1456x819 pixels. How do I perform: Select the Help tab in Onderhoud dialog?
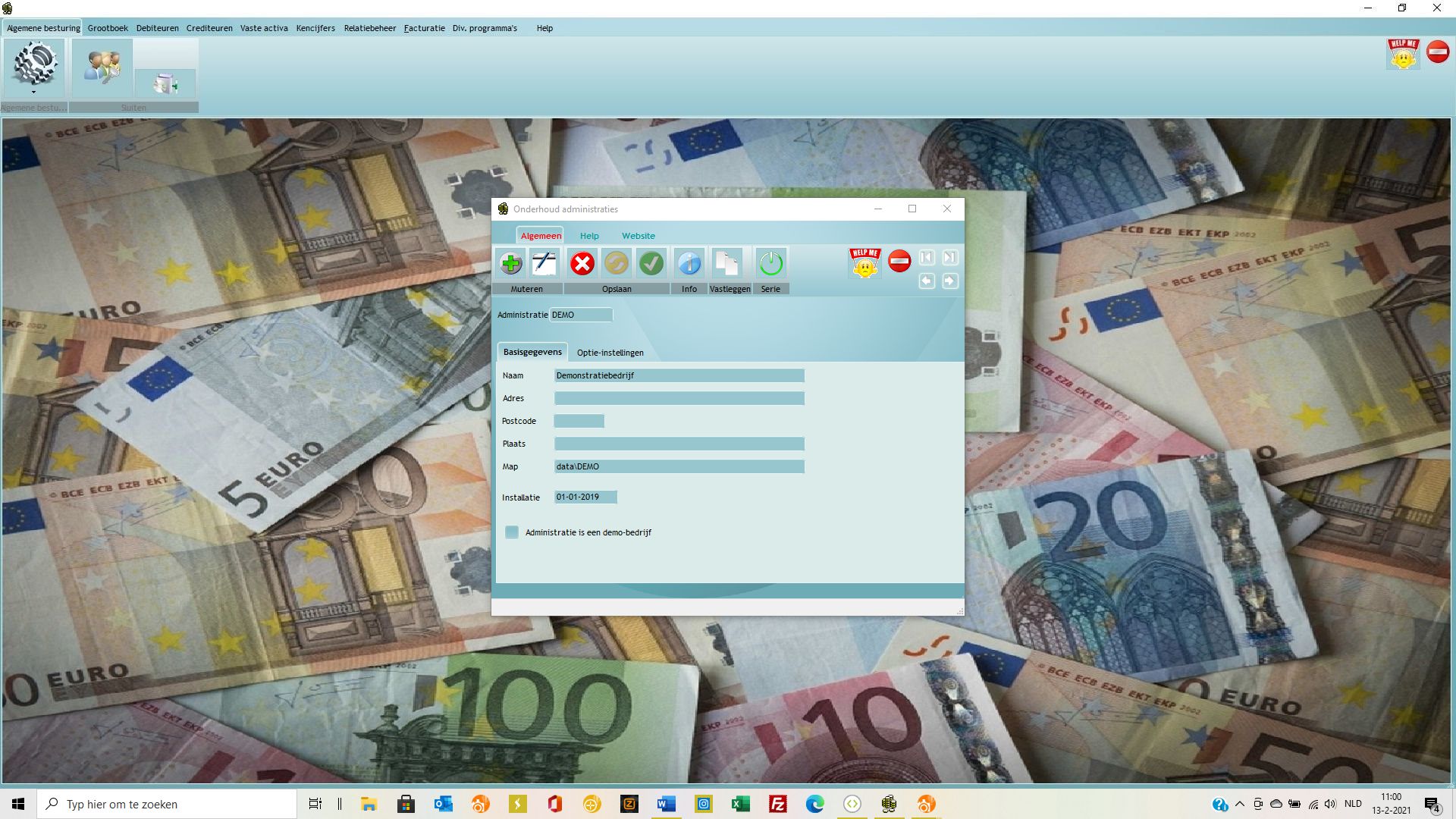589,236
